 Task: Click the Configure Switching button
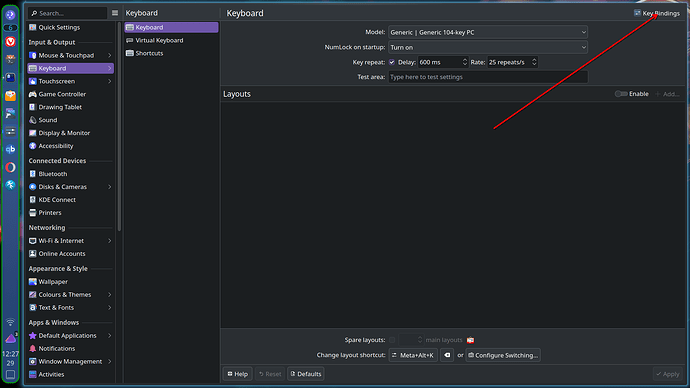click(503, 355)
